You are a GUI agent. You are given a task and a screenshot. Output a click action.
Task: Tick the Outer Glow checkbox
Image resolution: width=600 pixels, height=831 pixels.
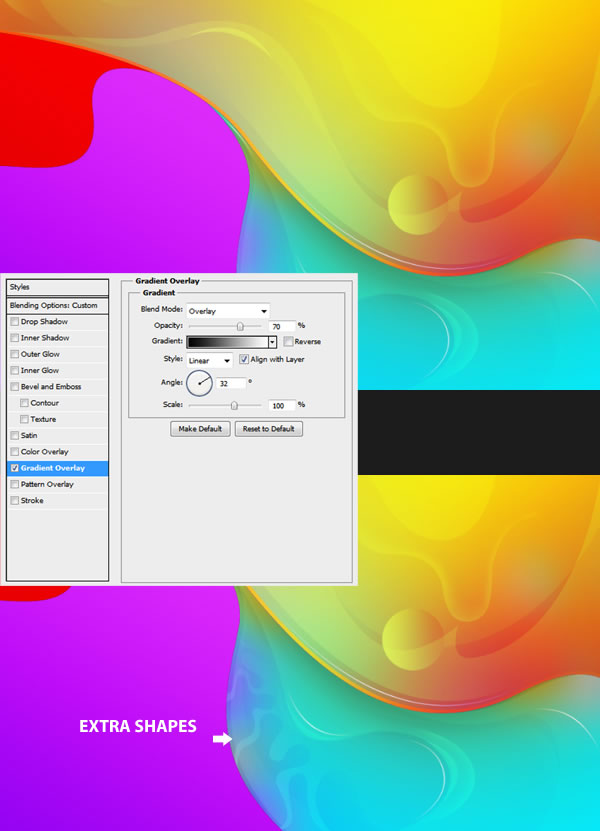(15, 354)
